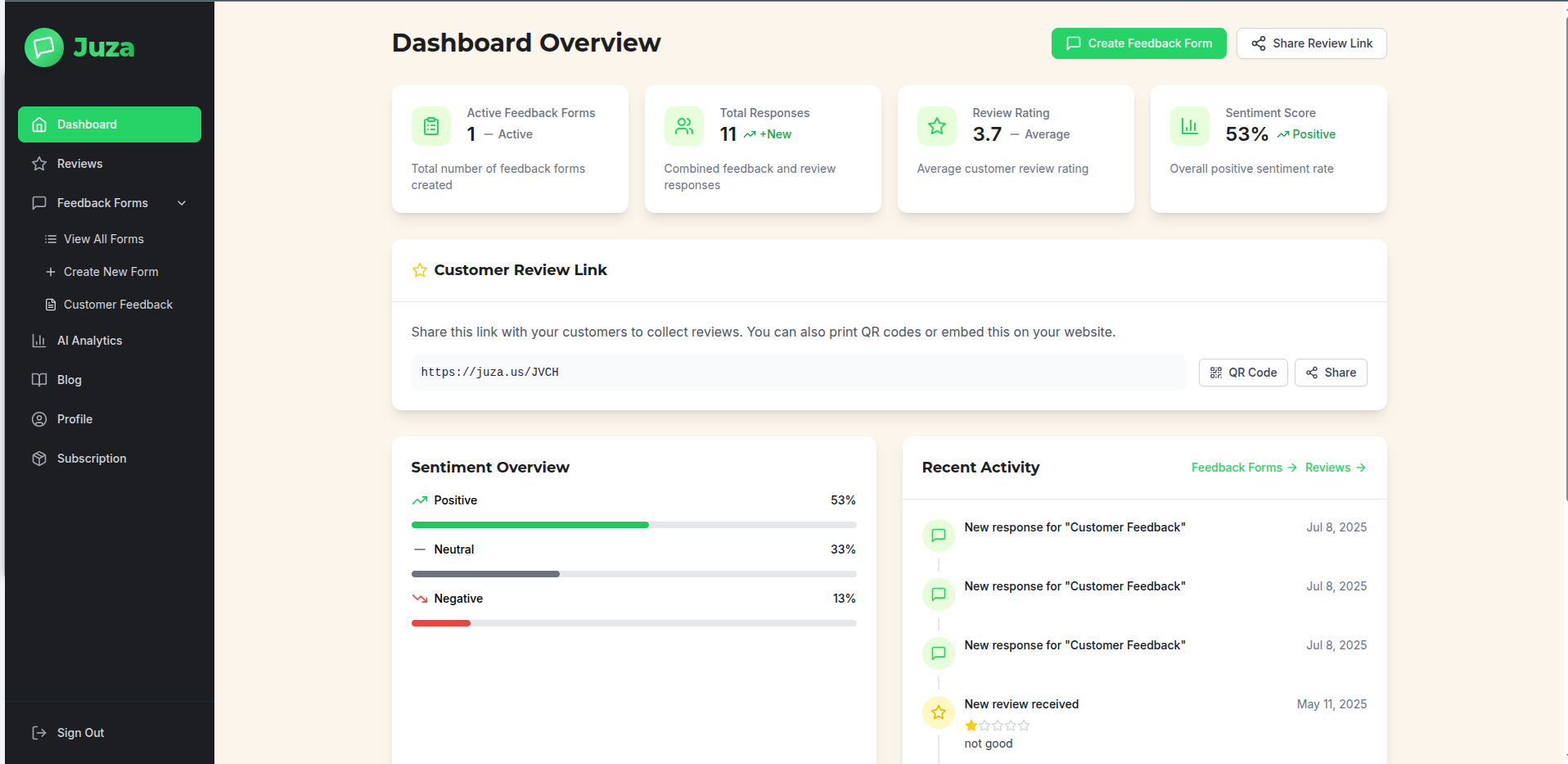Click the Positive trending-up icon in Sentiment Overview
Screen dimensions: 1568x764
click(x=420, y=500)
